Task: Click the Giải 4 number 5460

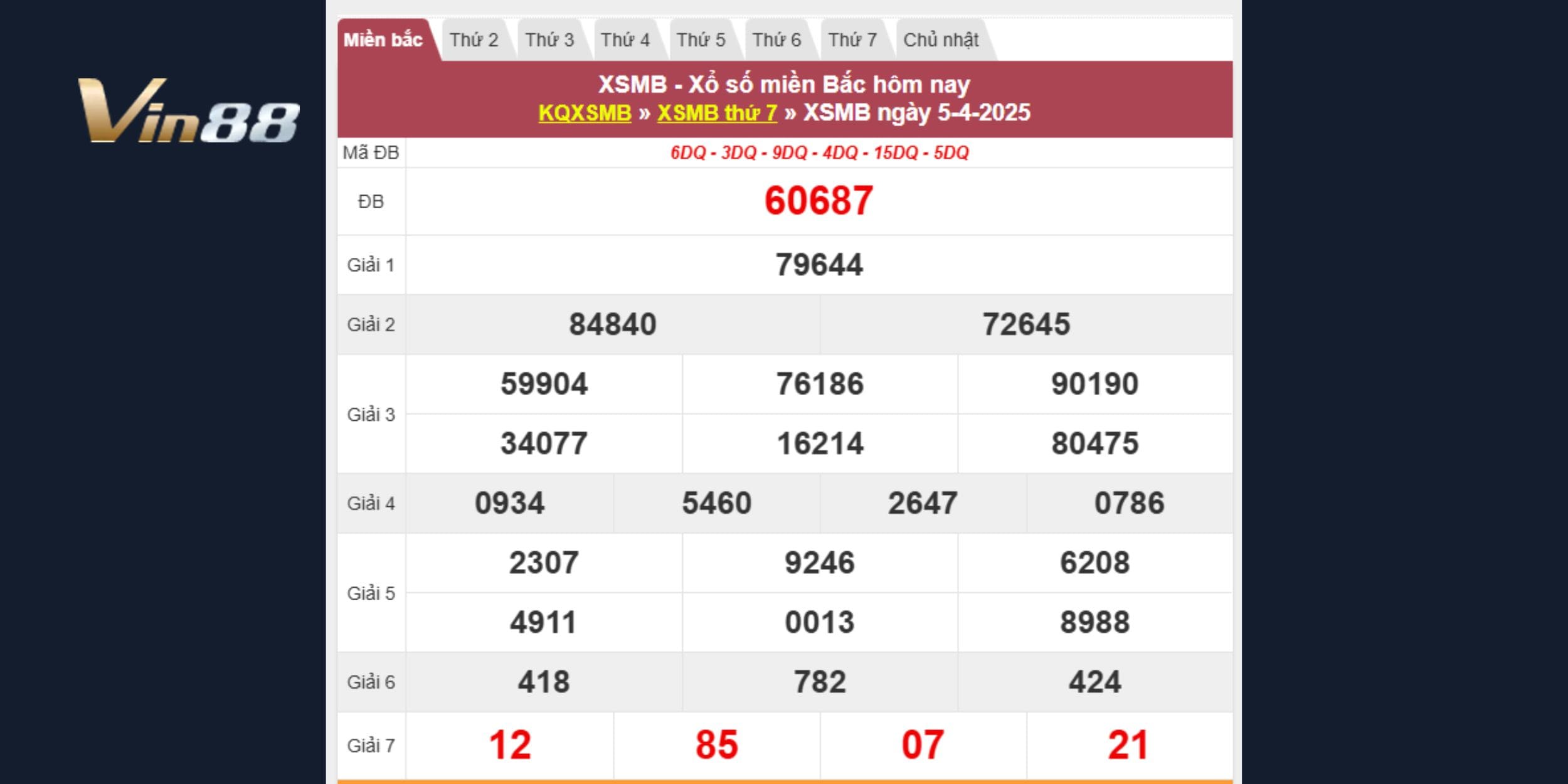Action: (x=717, y=503)
